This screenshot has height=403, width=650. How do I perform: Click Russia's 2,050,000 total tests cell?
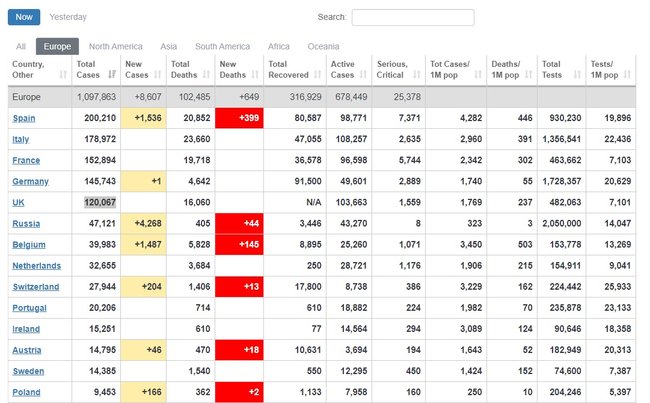coord(562,223)
